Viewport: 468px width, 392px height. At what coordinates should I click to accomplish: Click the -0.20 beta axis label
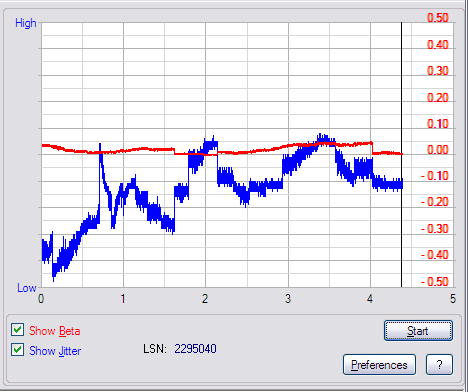pyautogui.click(x=435, y=202)
